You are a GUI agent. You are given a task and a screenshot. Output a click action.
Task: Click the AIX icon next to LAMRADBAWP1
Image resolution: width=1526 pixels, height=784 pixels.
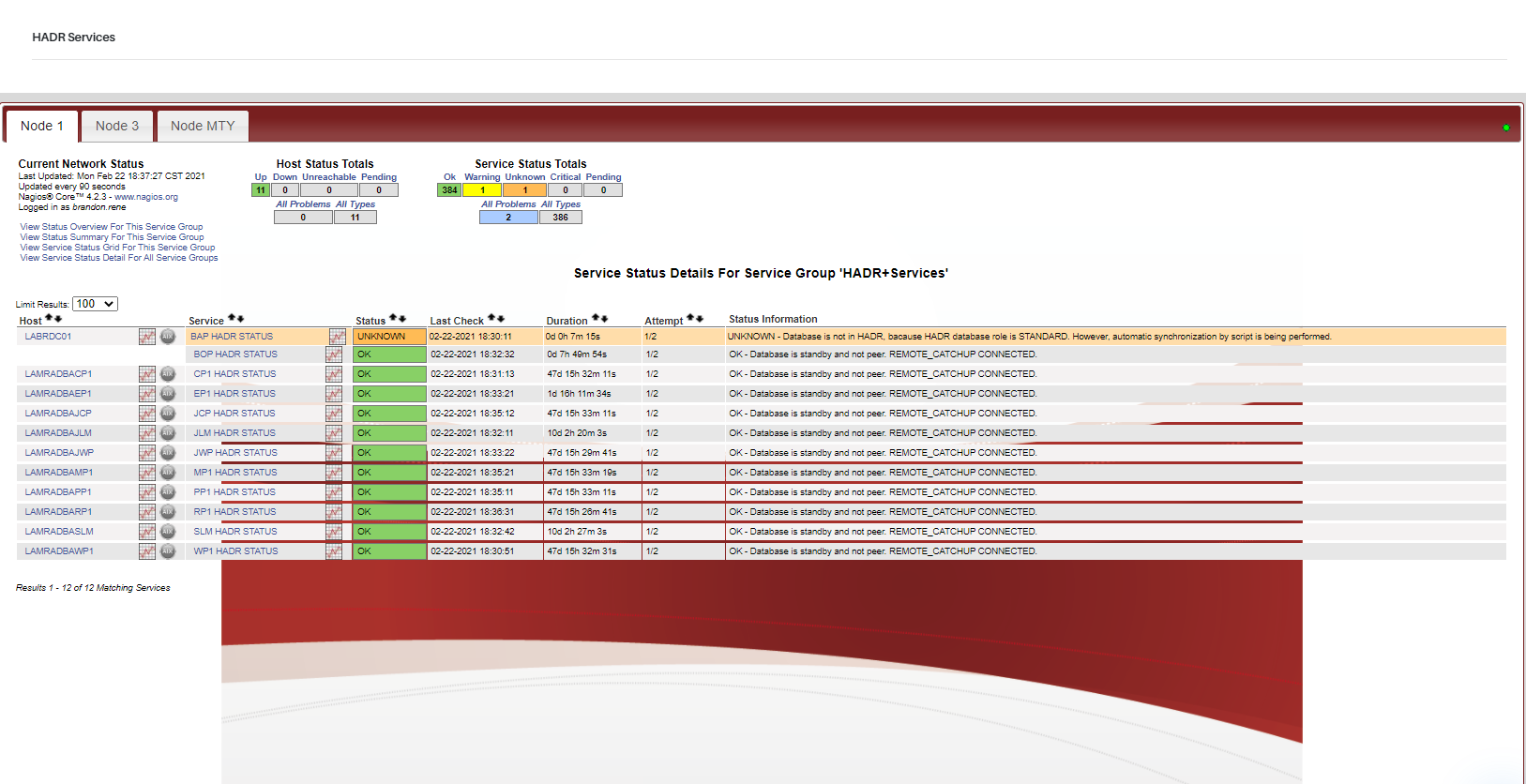click(168, 551)
